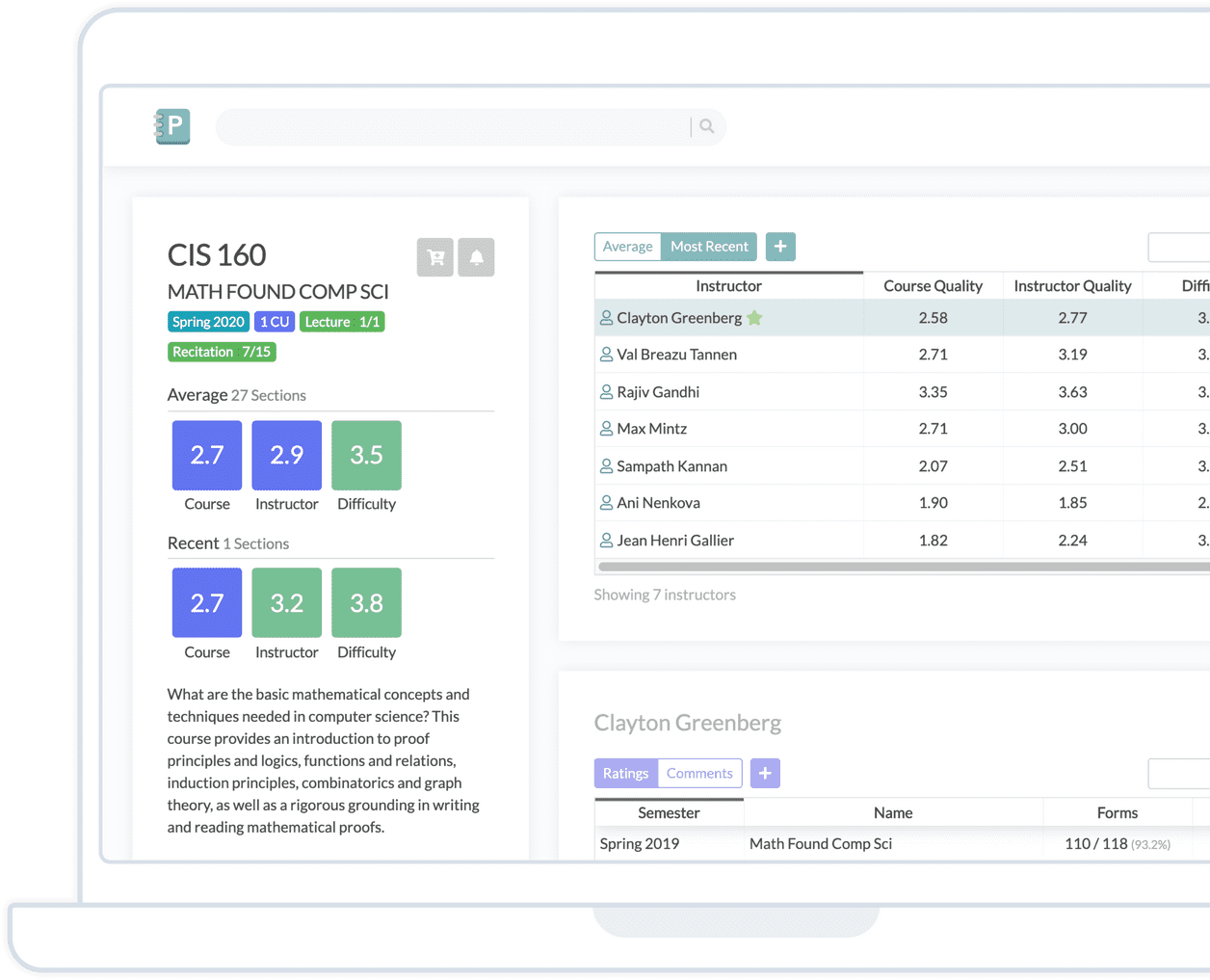
Task: Select instructor Val Breazu Tannen
Action: point(677,355)
